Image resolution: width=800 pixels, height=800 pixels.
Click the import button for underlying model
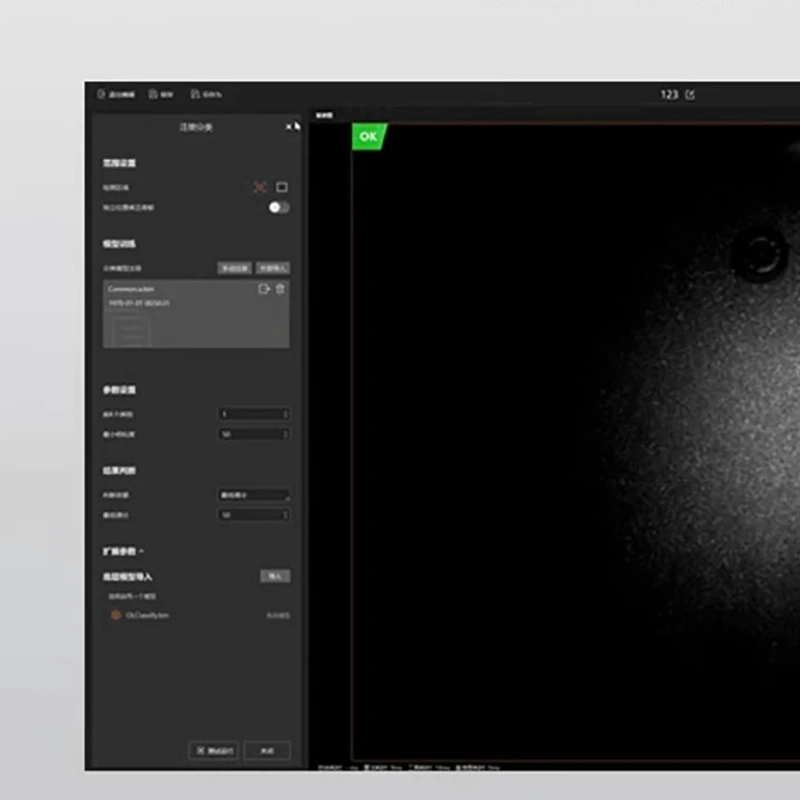pyautogui.click(x=275, y=576)
